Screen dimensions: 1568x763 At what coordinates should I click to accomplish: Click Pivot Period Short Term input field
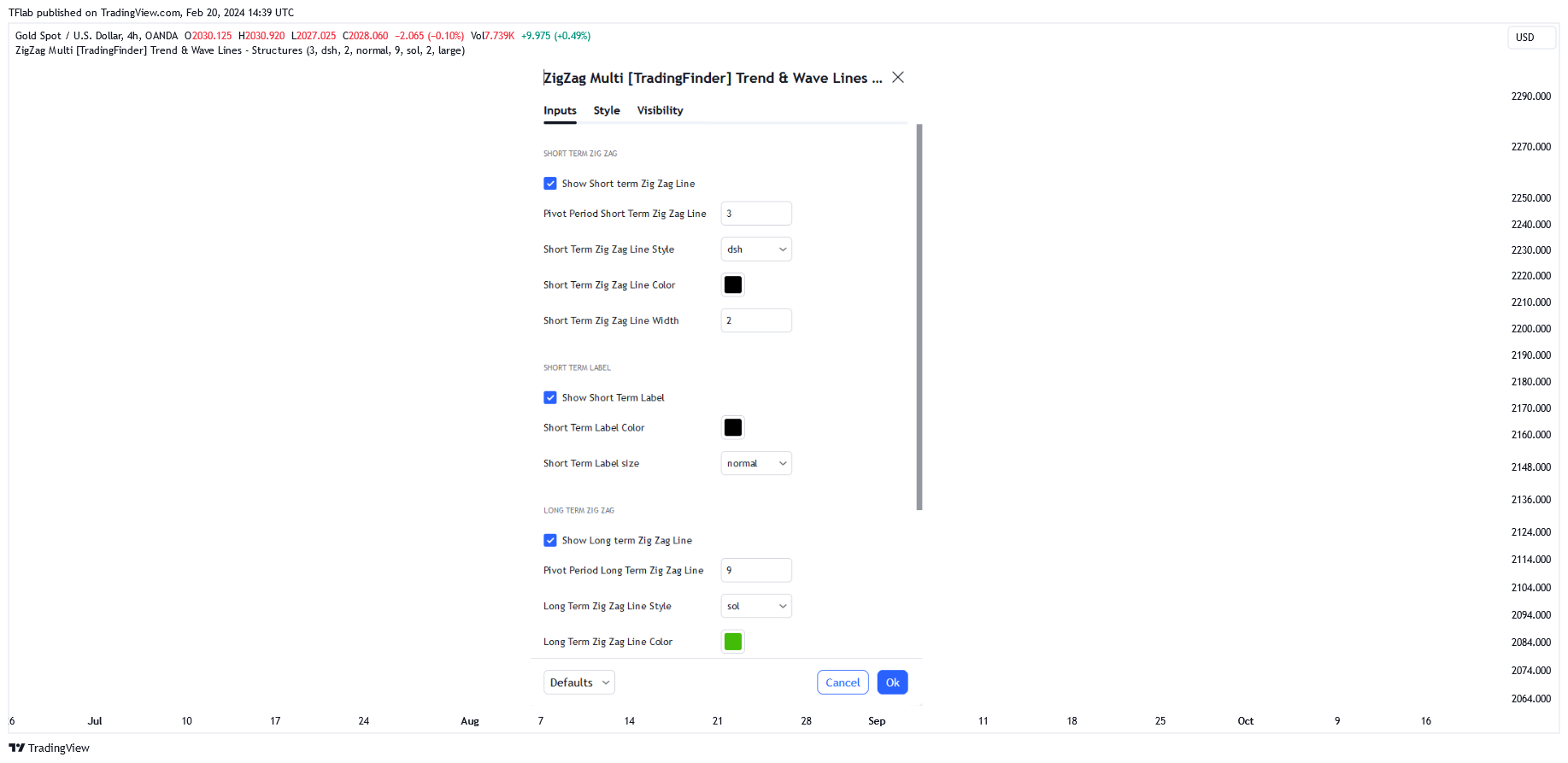(756, 214)
